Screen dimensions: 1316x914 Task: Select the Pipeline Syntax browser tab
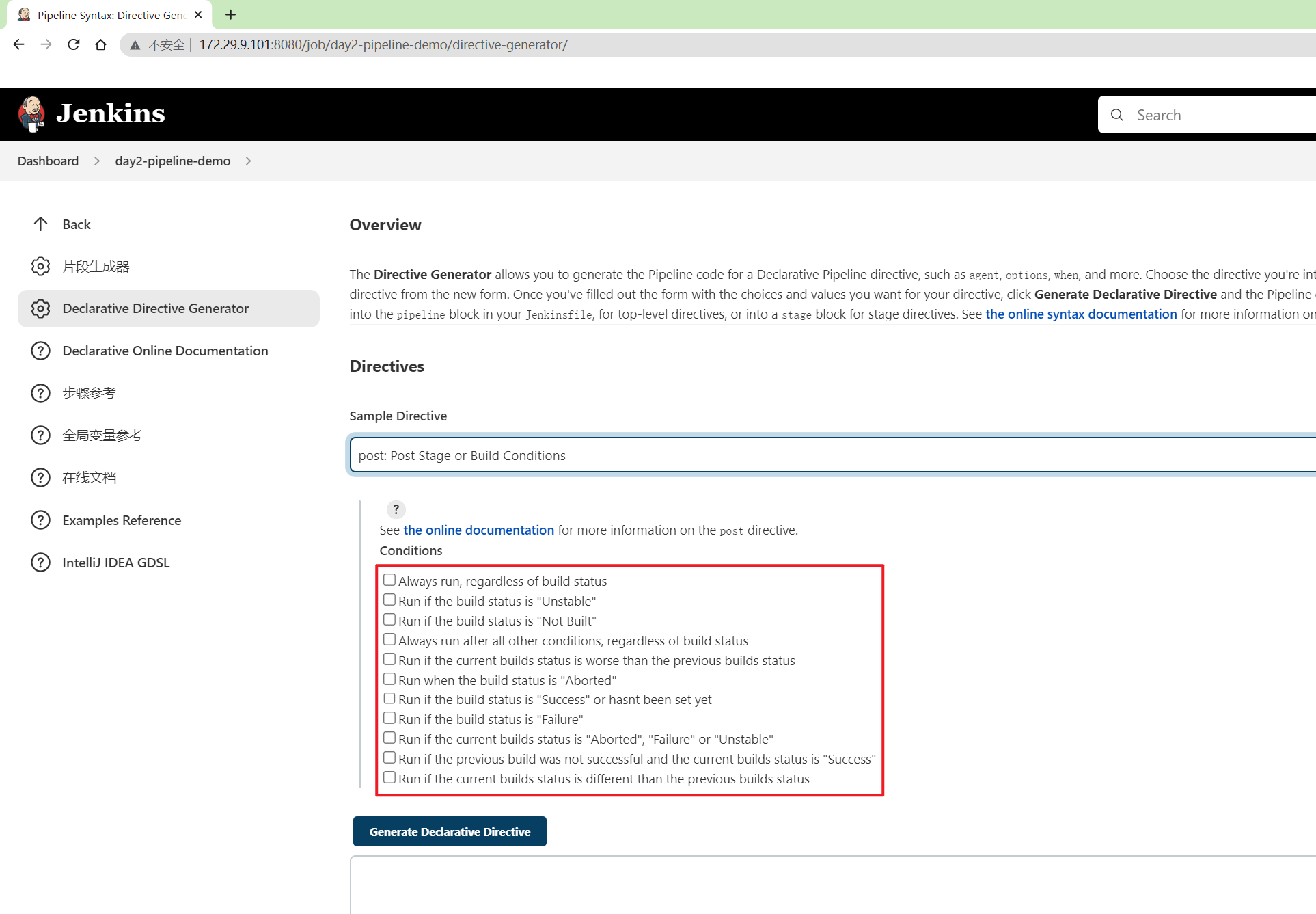tap(109, 15)
